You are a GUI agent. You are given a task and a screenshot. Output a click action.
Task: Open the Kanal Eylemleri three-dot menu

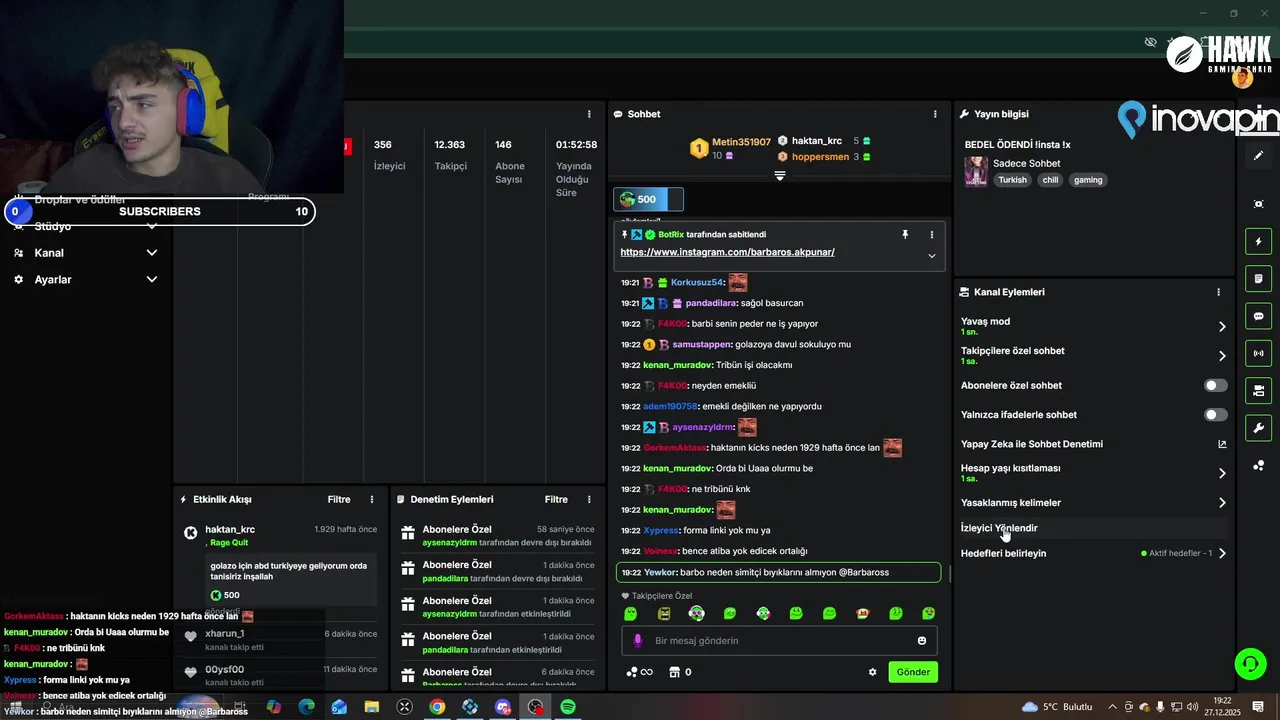tap(1218, 292)
